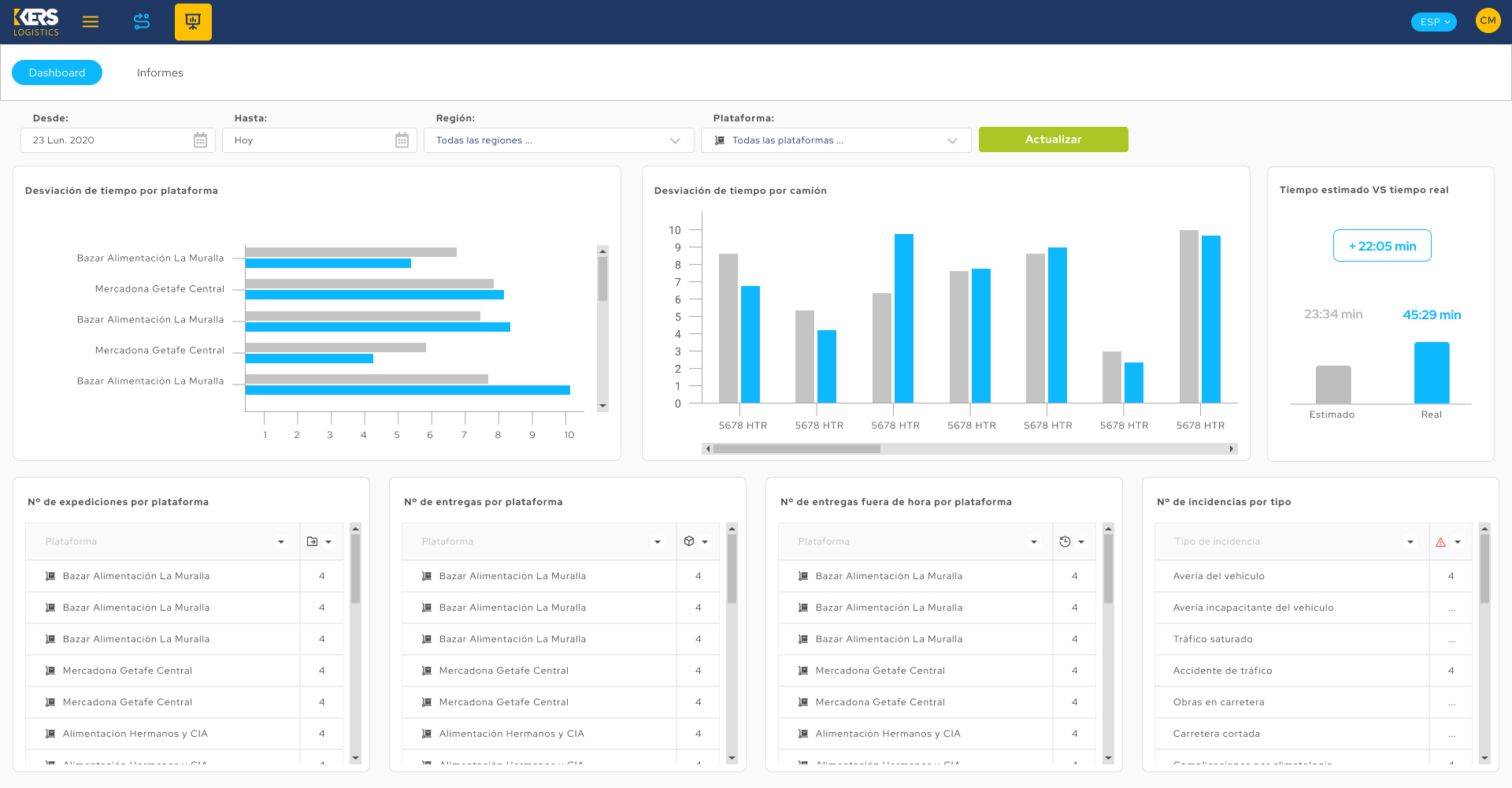The height and width of the screenshot is (788, 1512).
Task: Click the entregas column package icon
Action: pyautogui.click(x=689, y=541)
